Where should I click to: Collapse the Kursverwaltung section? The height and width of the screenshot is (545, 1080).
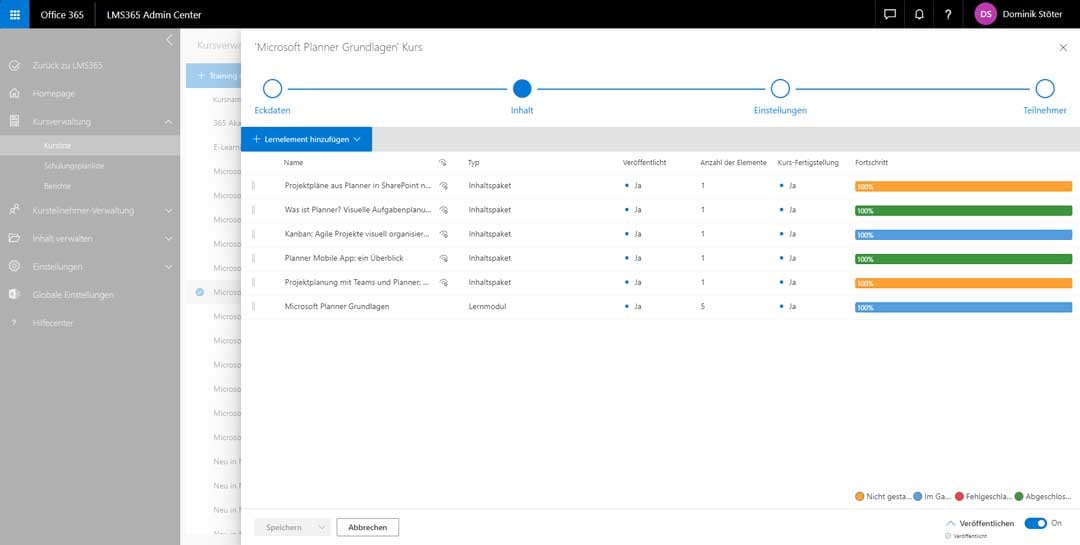click(169, 121)
